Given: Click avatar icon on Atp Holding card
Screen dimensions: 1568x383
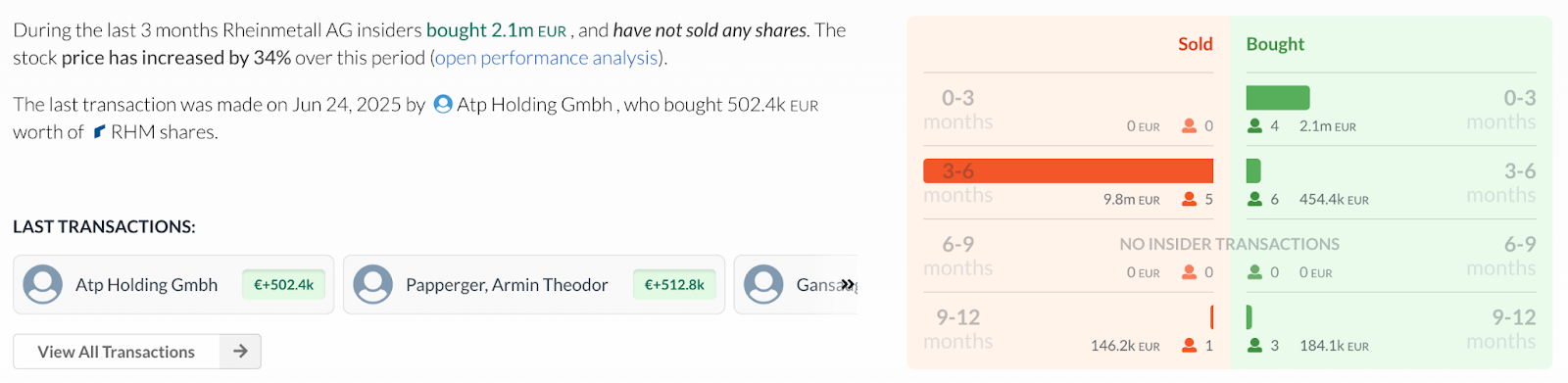Looking at the screenshot, I should (43, 285).
